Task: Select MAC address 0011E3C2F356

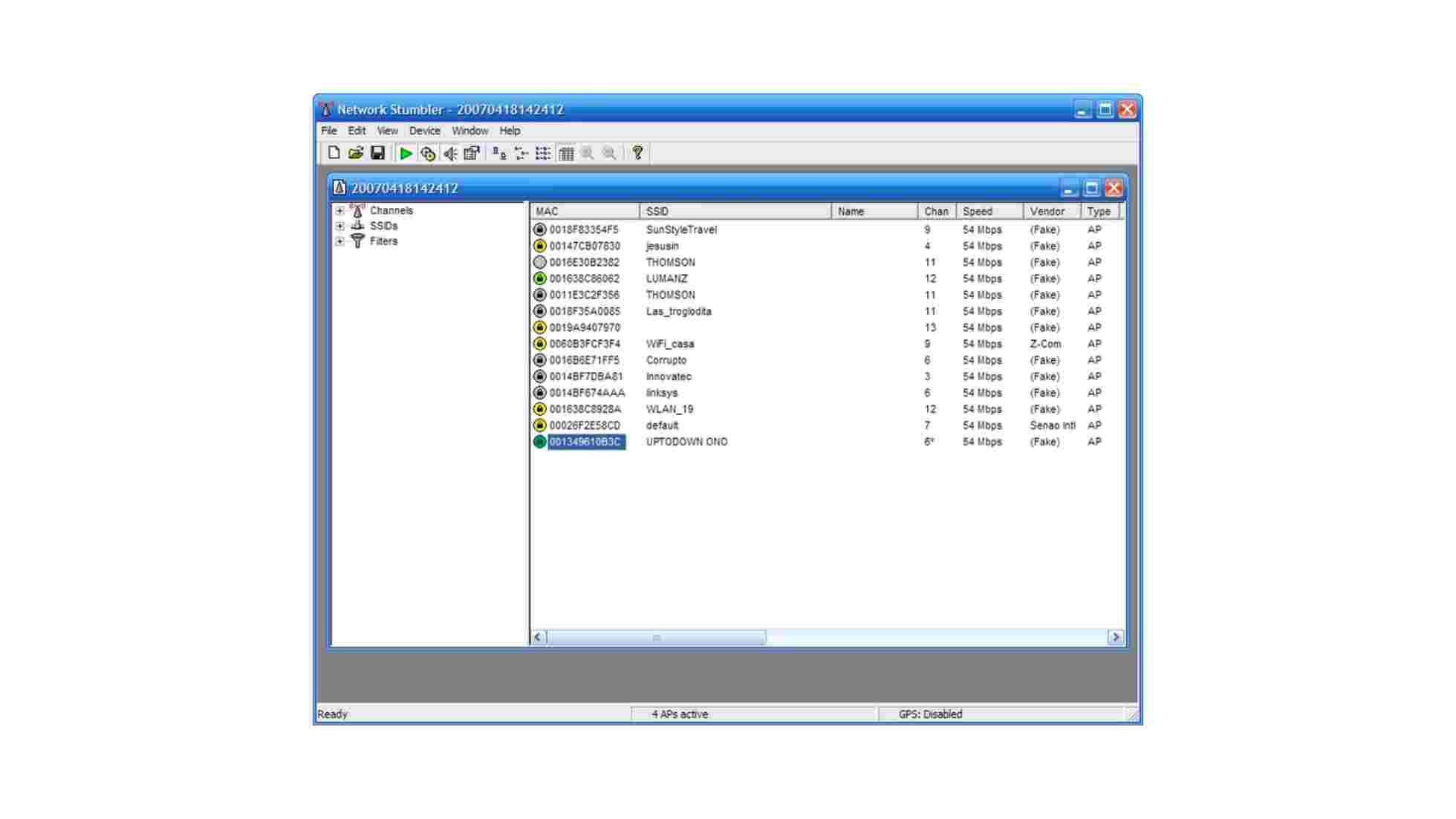Action: 585,295
